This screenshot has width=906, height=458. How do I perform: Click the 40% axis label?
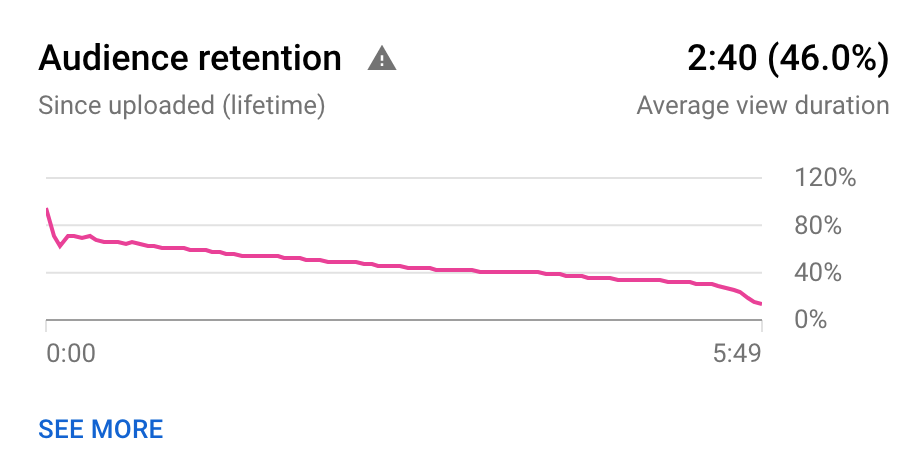click(818, 272)
